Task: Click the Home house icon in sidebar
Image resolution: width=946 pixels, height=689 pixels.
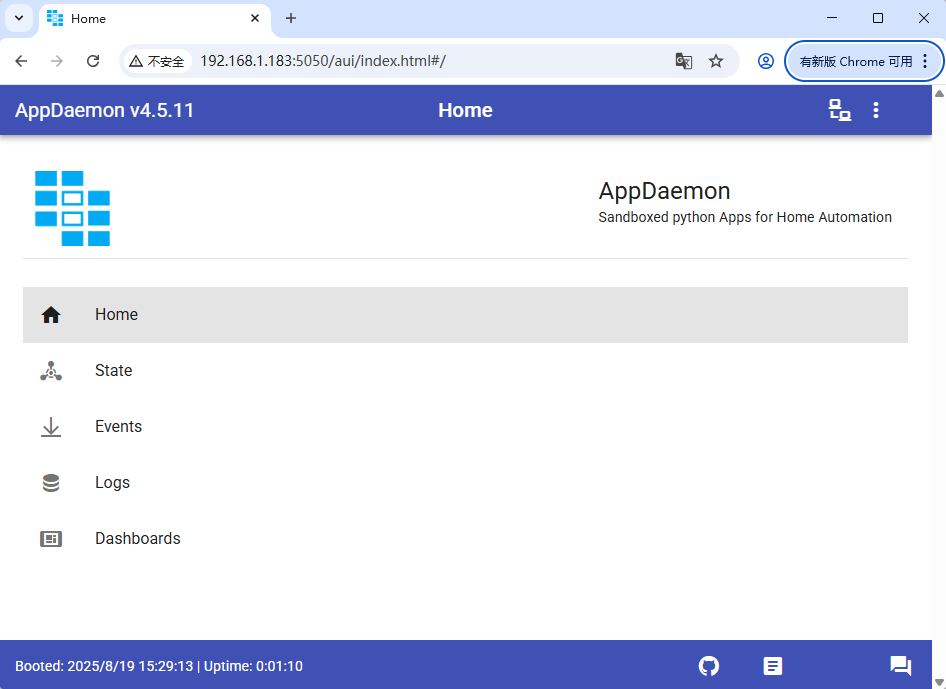Action: tap(51, 314)
